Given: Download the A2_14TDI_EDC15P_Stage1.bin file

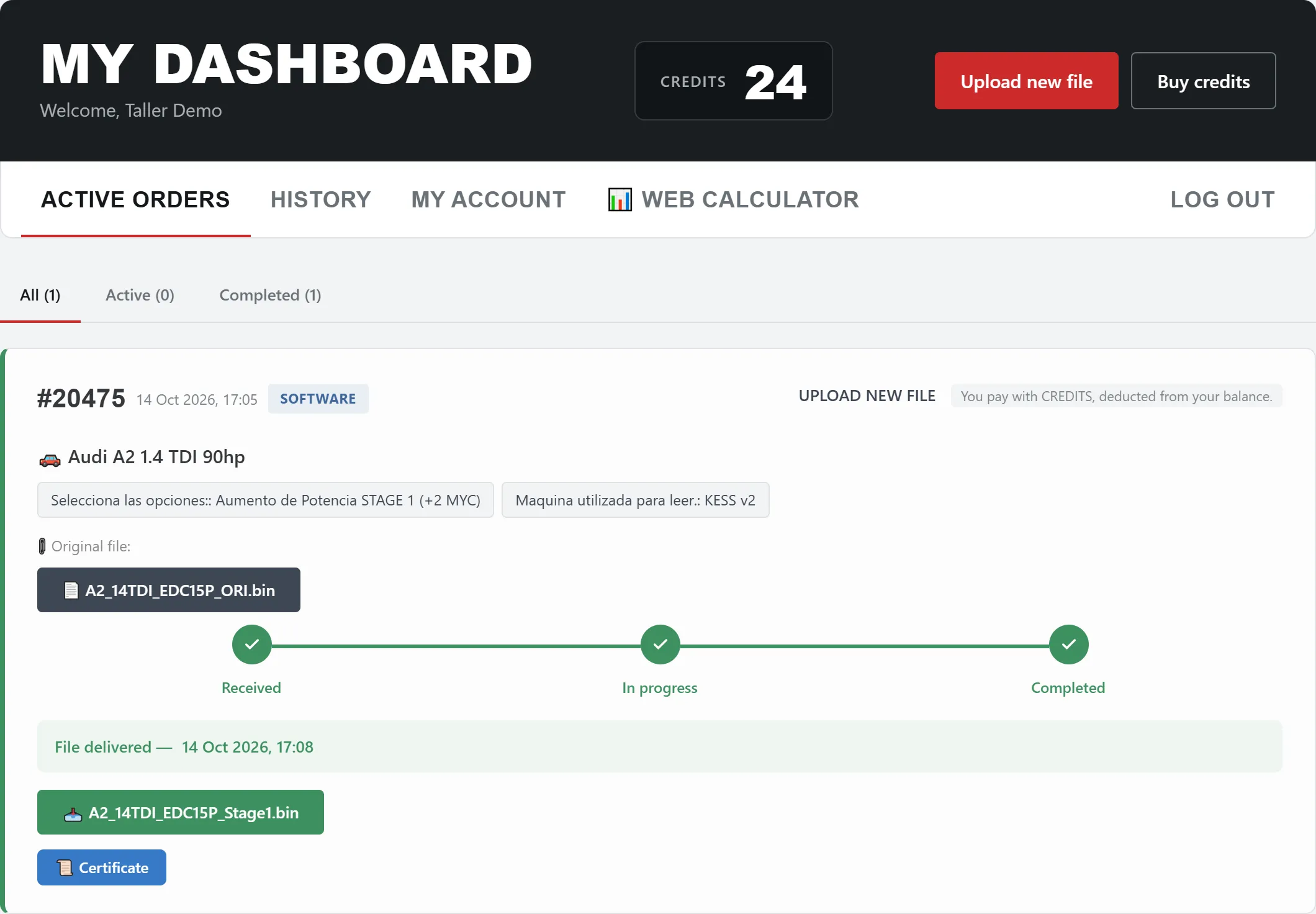Looking at the screenshot, I should [x=181, y=812].
